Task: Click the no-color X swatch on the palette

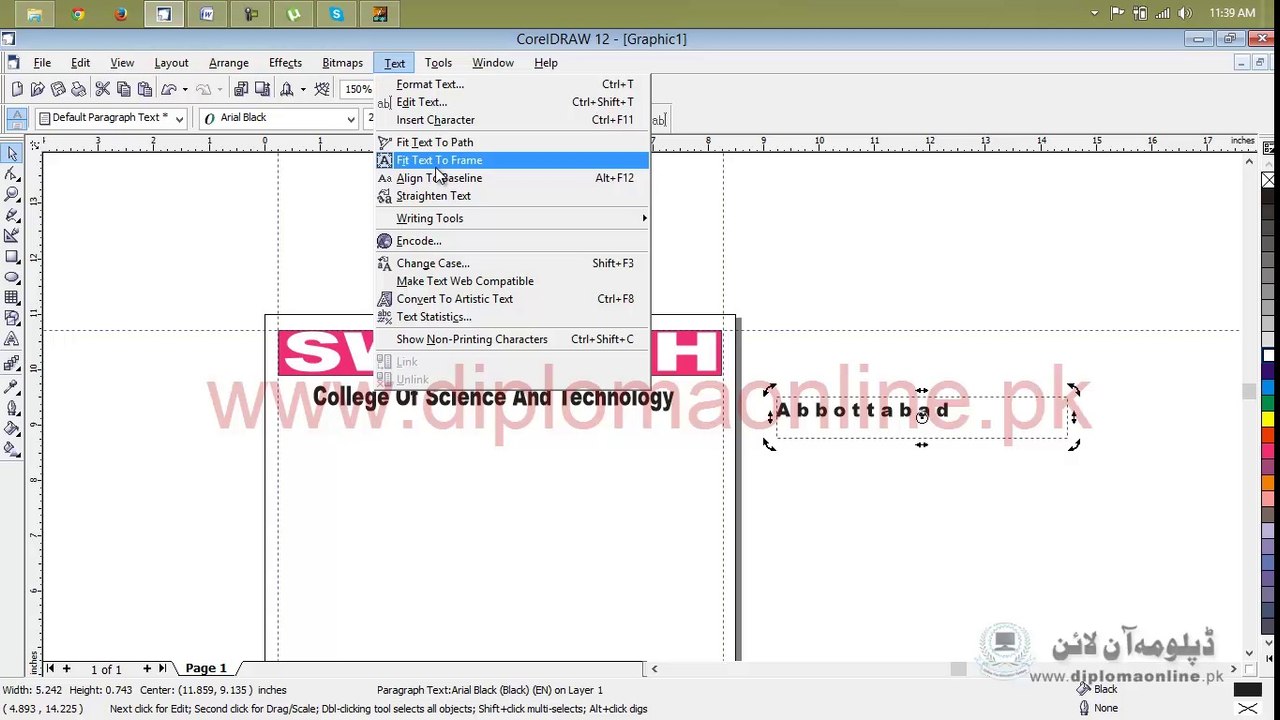Action: tap(1268, 180)
